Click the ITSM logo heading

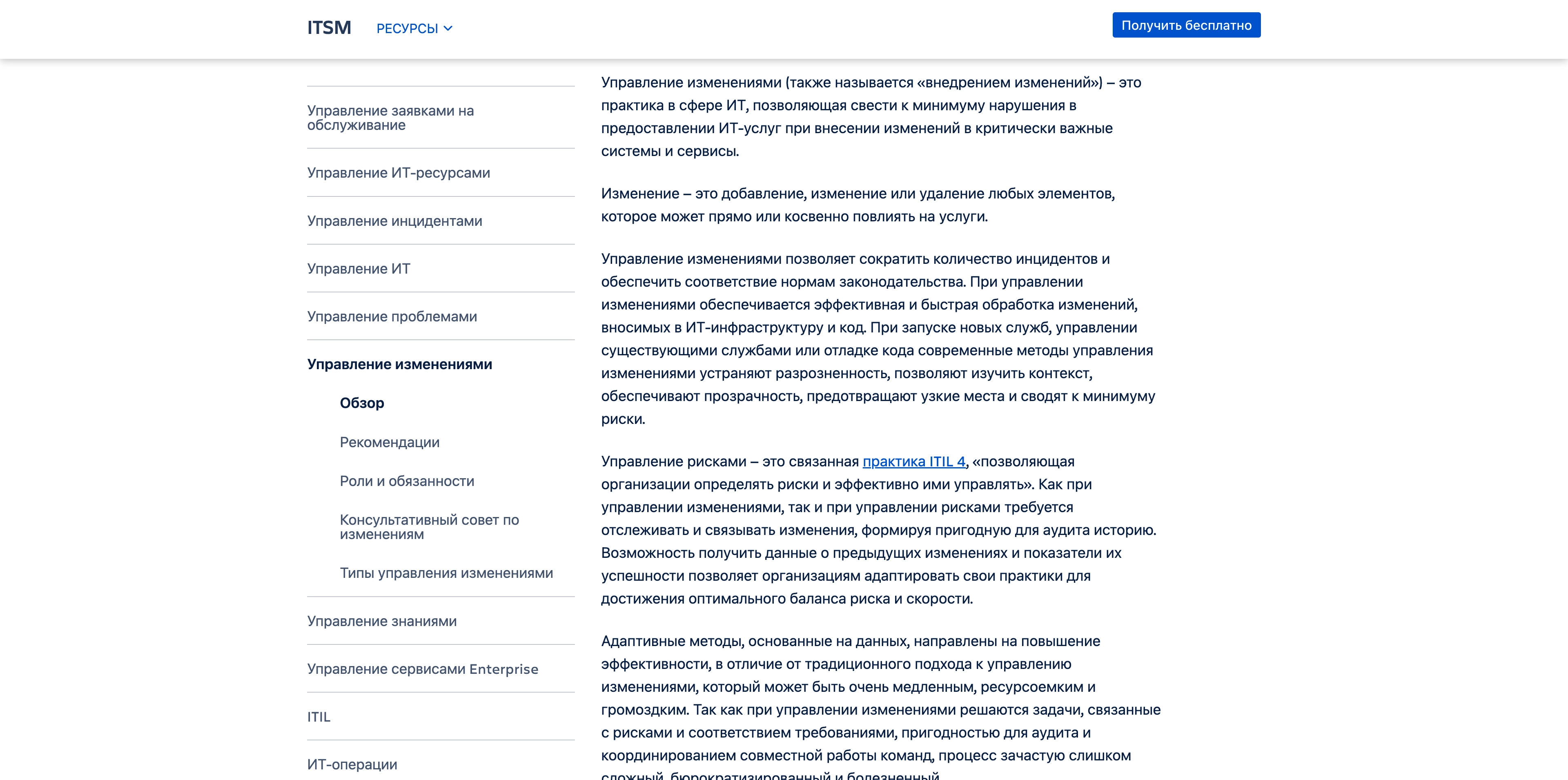(329, 27)
